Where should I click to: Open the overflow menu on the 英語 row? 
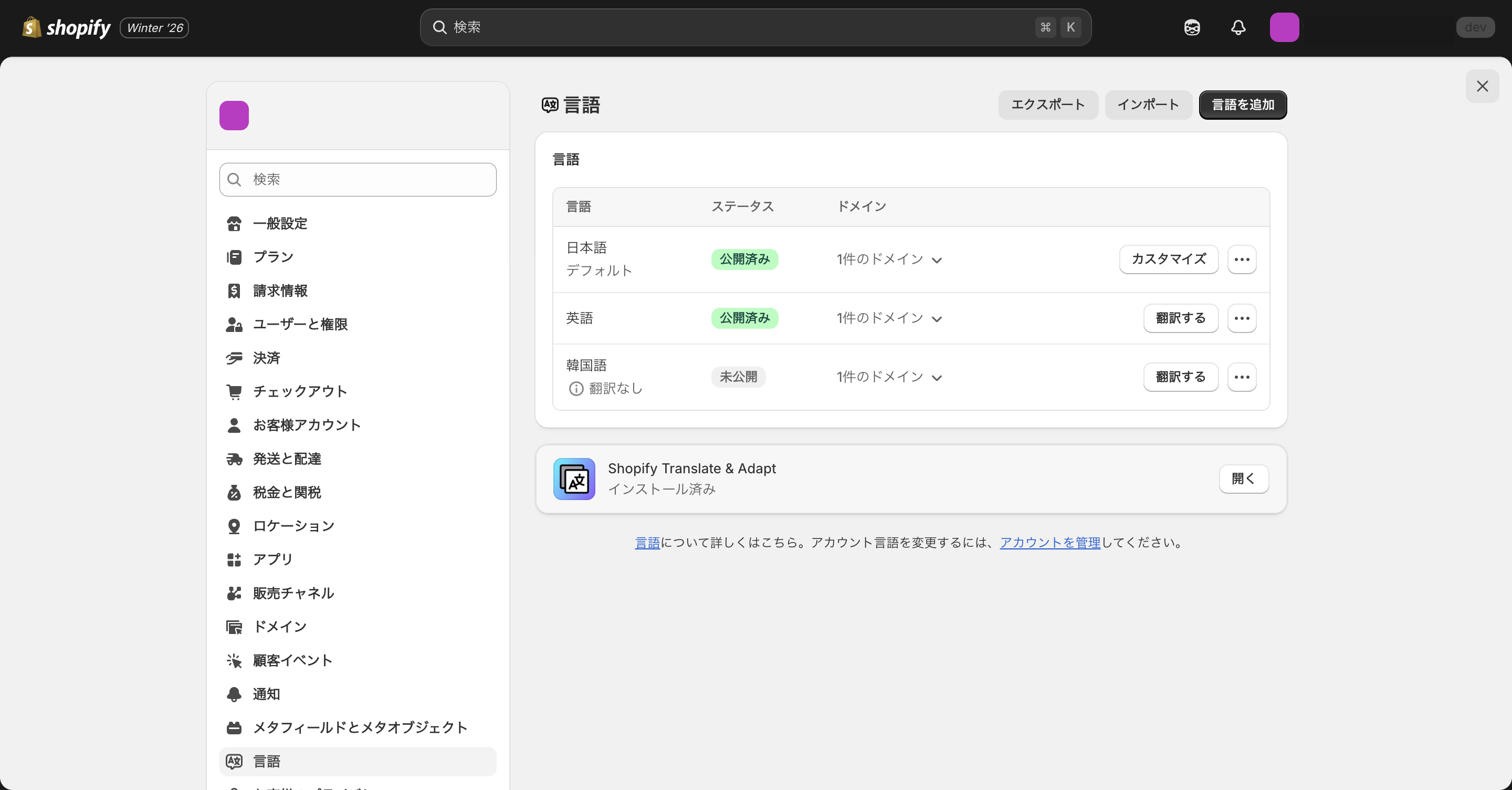pyautogui.click(x=1242, y=318)
